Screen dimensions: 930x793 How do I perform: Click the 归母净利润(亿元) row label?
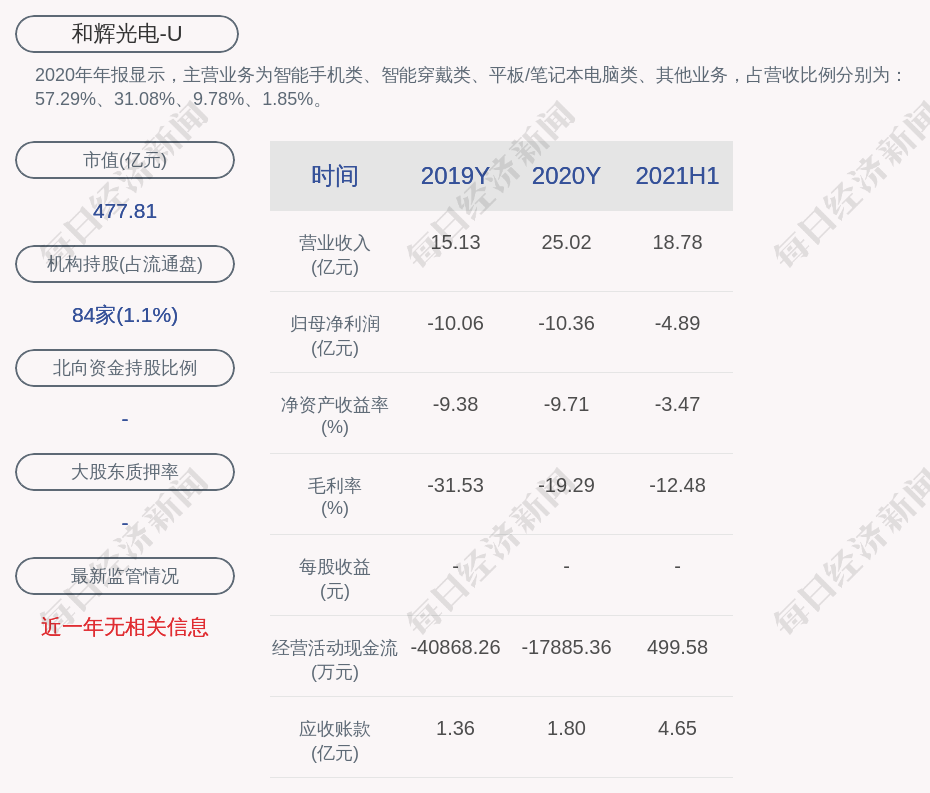click(334, 335)
